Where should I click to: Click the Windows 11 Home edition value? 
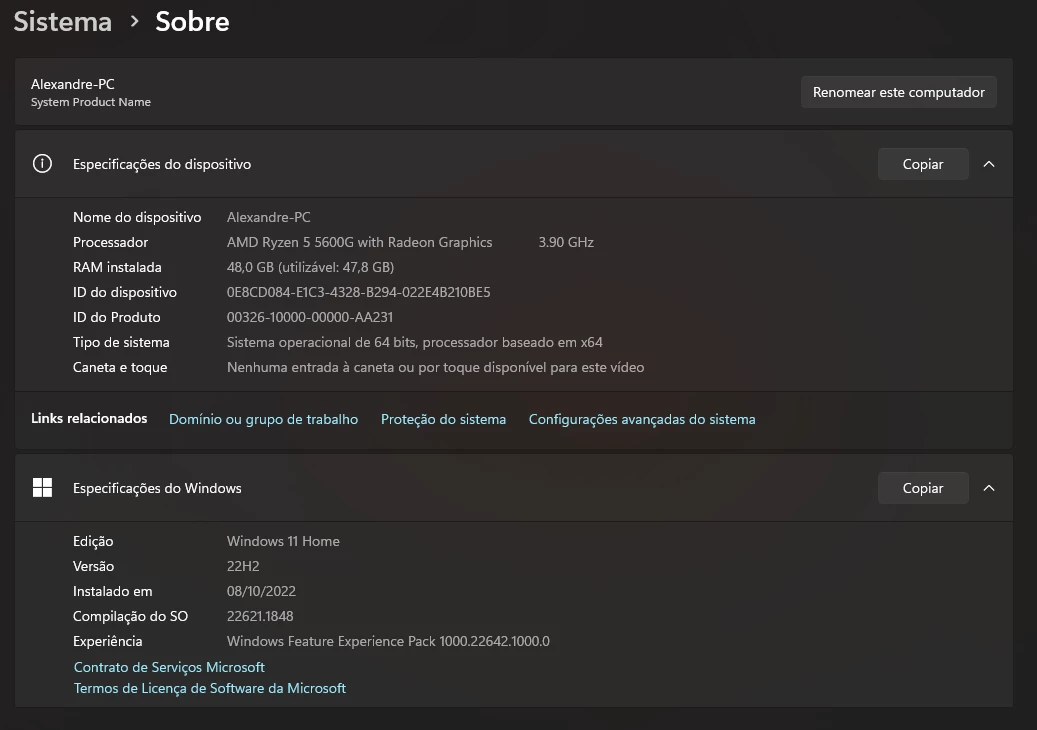pos(283,541)
